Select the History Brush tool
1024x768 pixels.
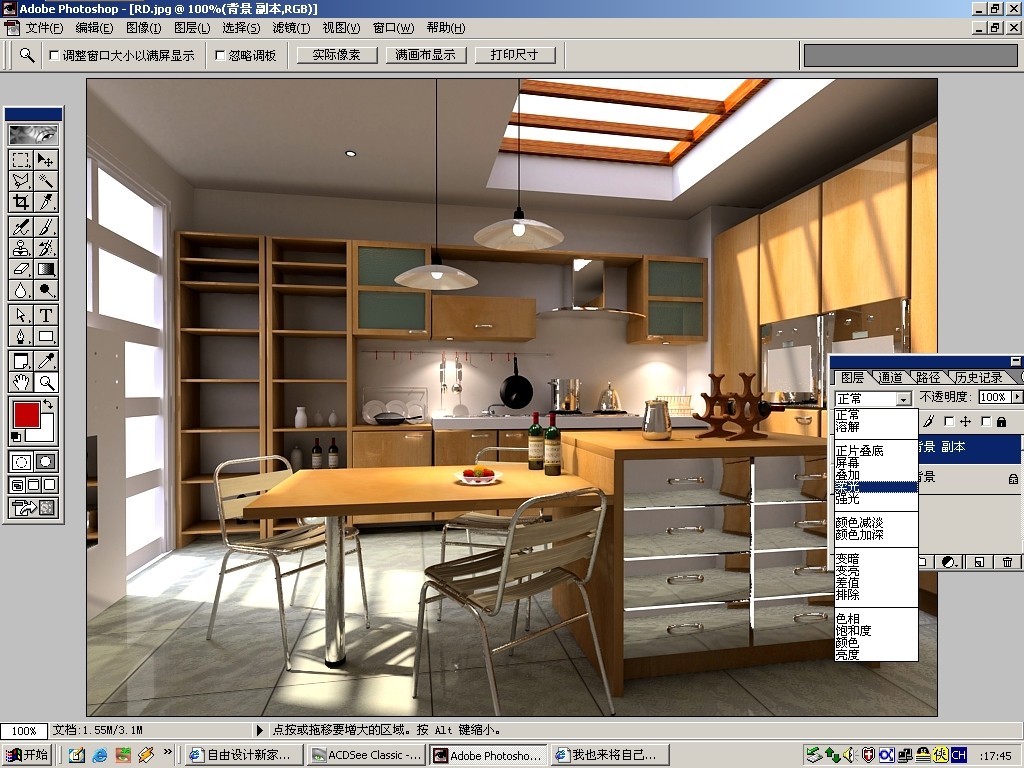tap(46, 248)
